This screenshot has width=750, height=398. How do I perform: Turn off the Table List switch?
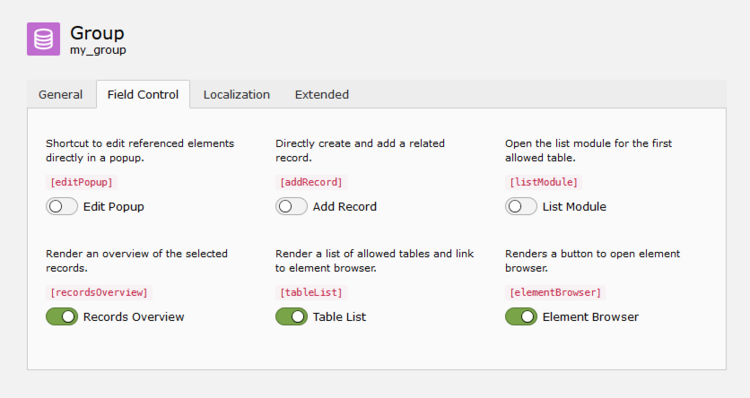tap(291, 317)
